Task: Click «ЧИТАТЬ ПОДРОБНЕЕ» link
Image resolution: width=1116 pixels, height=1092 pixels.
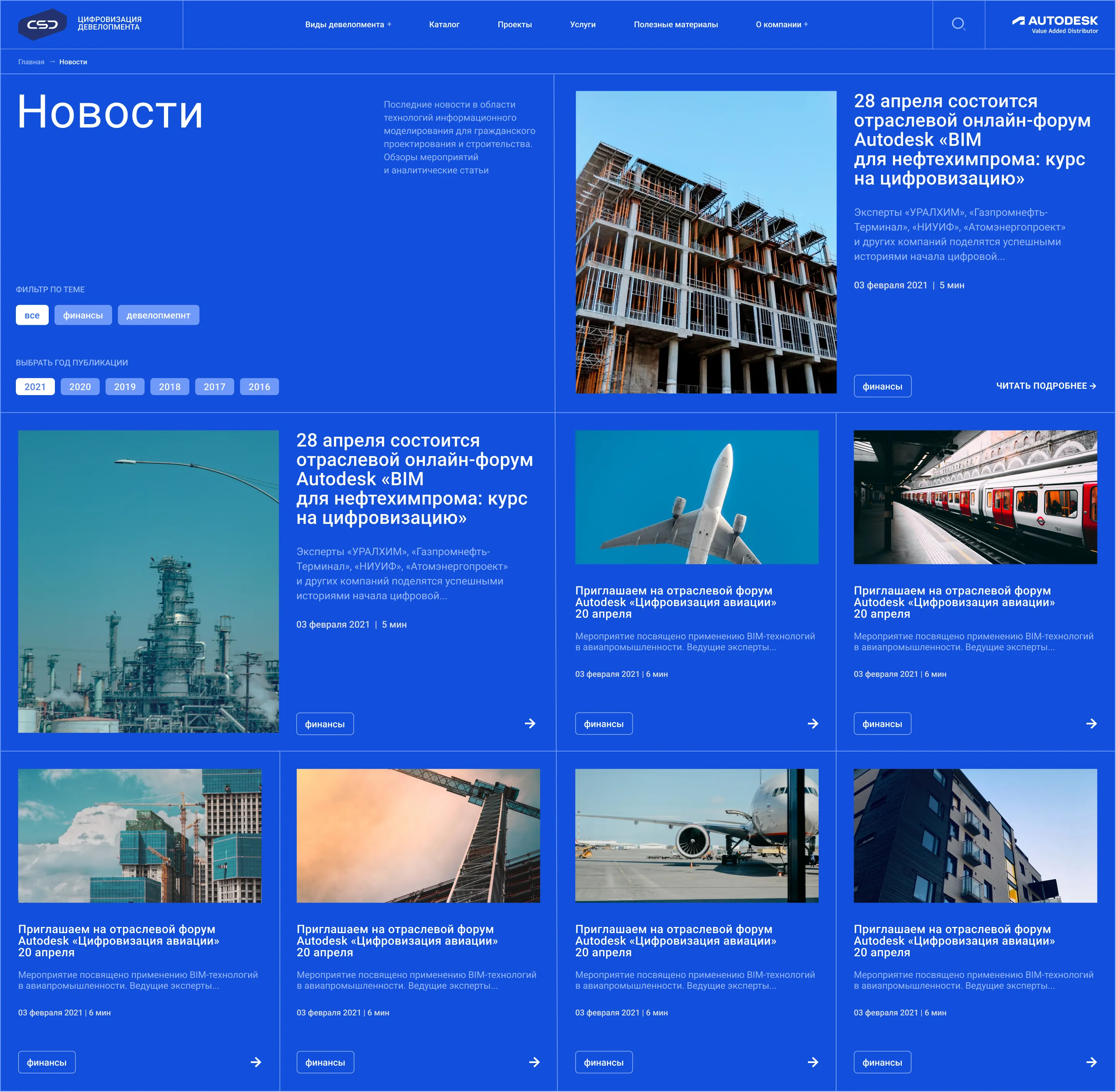Action: point(1046,386)
